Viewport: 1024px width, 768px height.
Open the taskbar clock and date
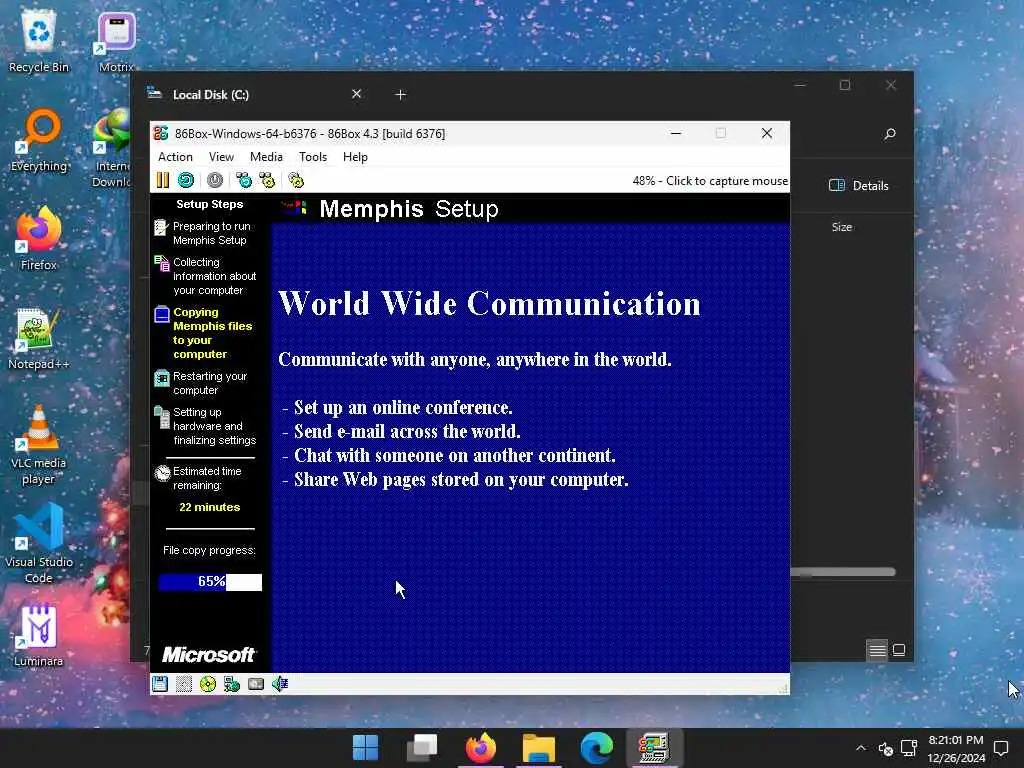click(x=956, y=748)
